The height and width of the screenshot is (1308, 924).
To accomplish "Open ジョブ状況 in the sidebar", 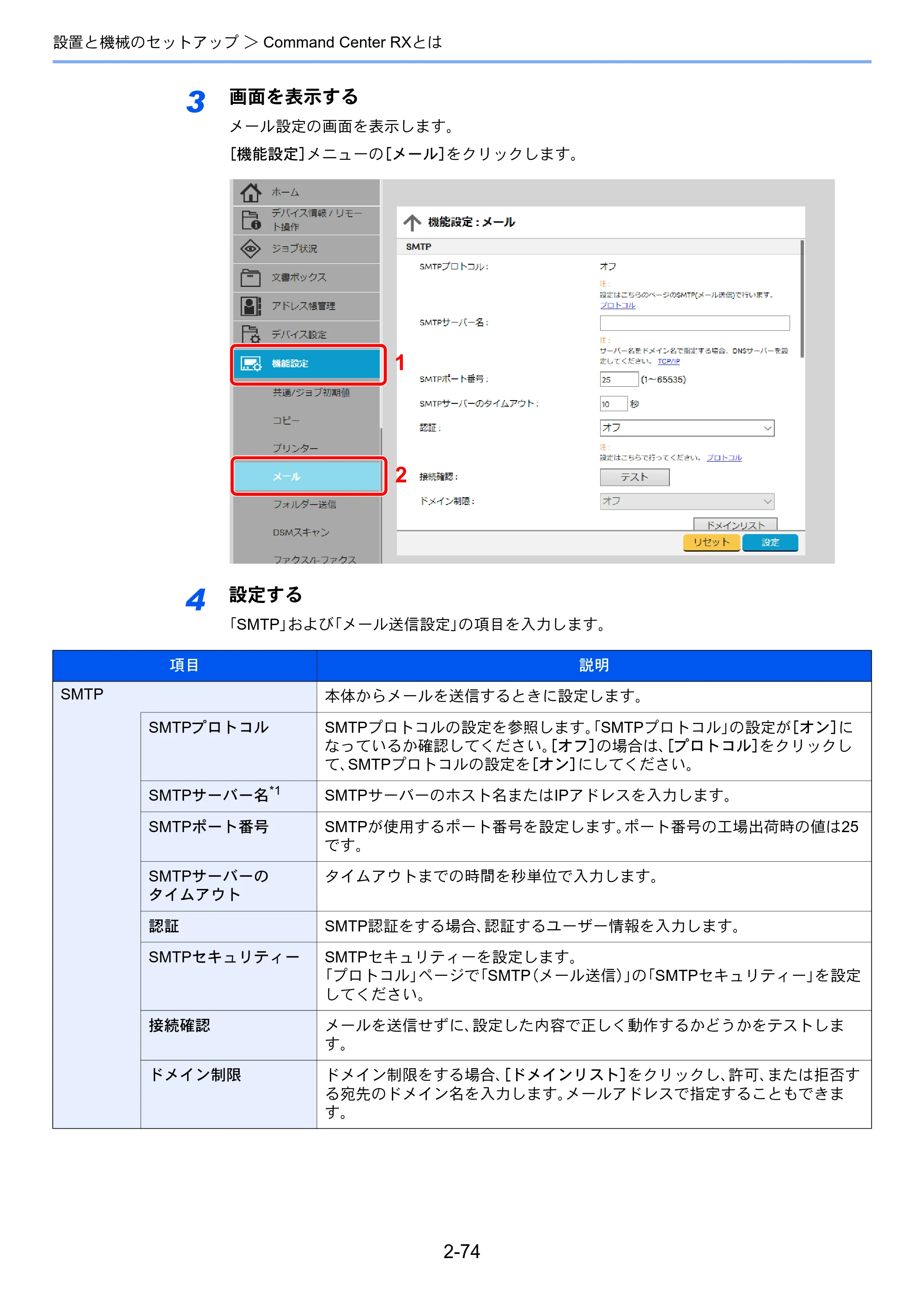I will pos(306,249).
